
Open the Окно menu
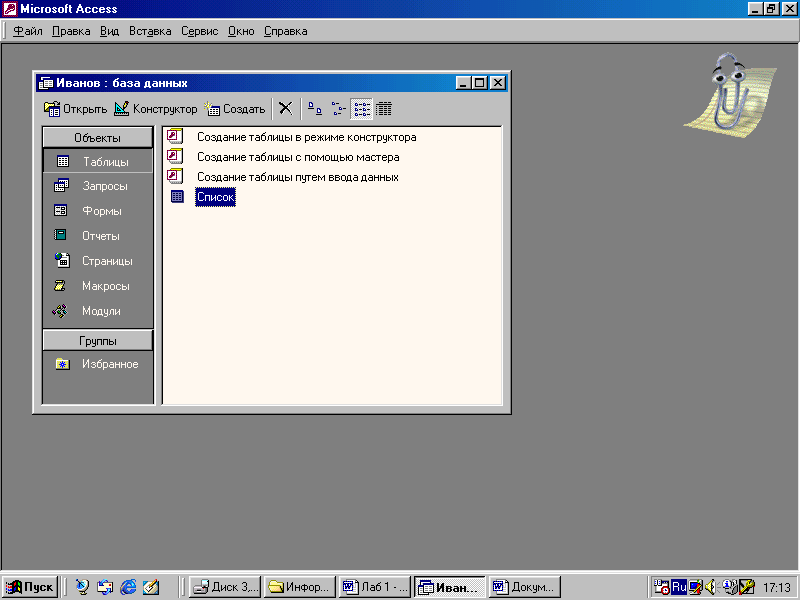pyautogui.click(x=241, y=31)
